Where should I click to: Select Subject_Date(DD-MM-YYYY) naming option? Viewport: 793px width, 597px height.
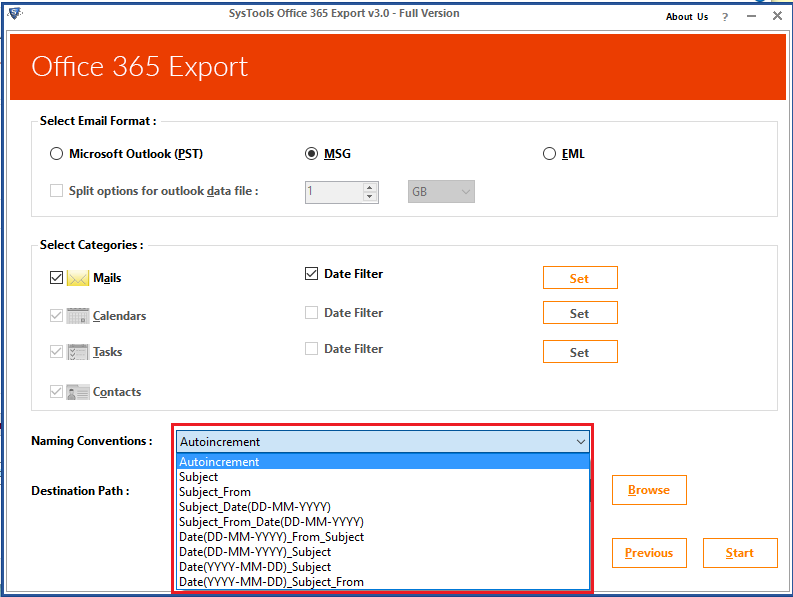(x=384, y=506)
